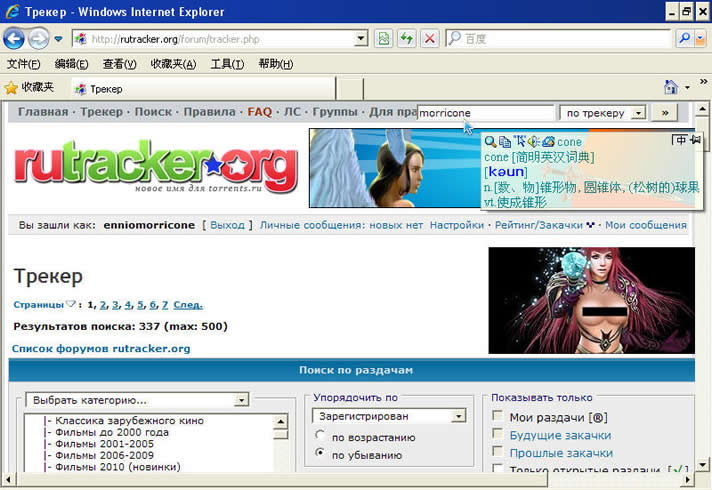Open the Группы navigation link
This screenshot has height=490, width=712.
pyautogui.click(x=335, y=112)
